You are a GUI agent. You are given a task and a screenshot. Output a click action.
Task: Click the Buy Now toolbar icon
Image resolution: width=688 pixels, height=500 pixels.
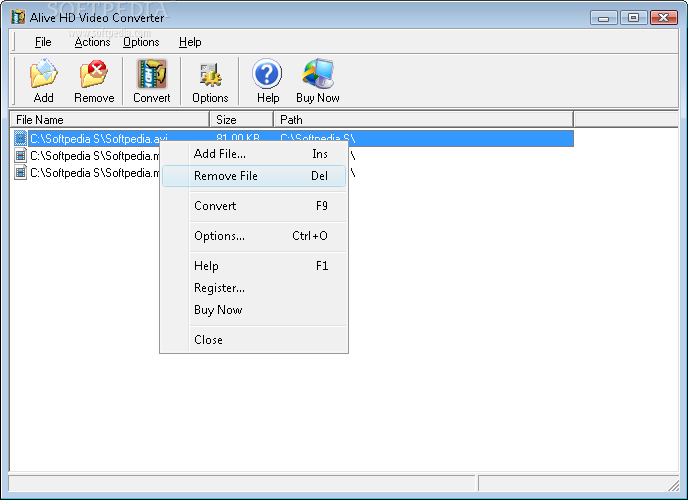(x=318, y=81)
